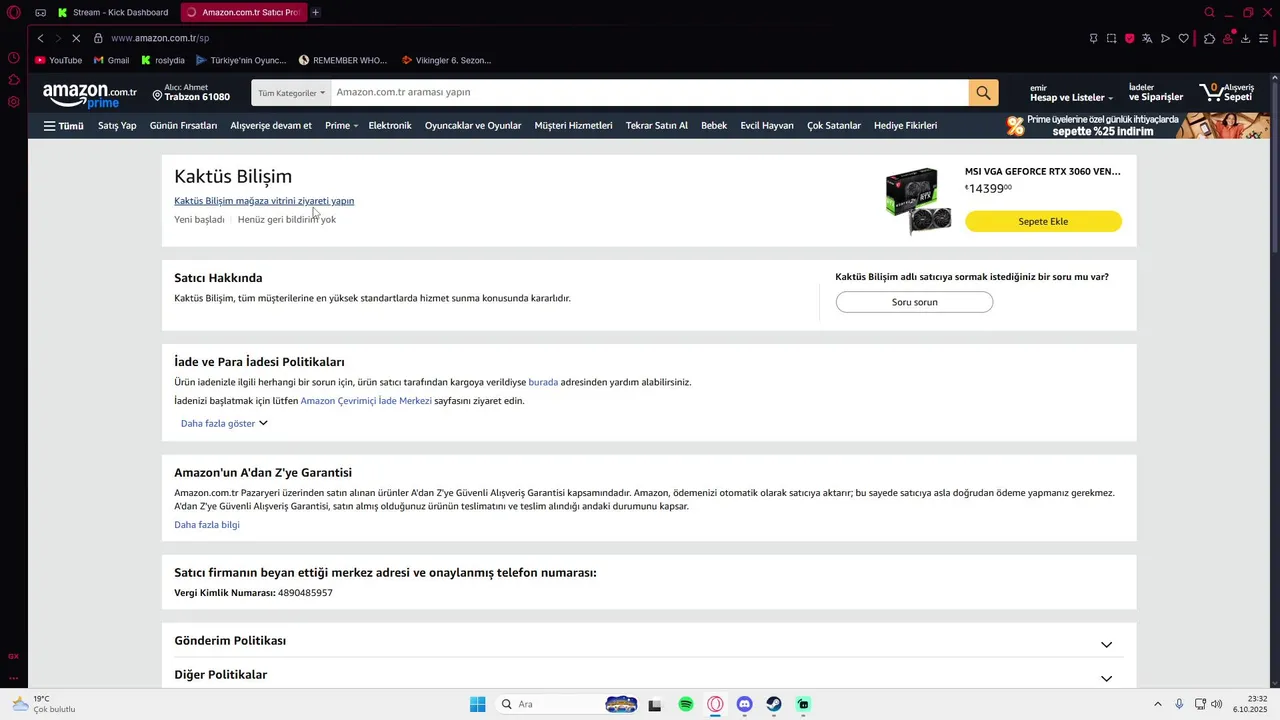1280x720 pixels.
Task: Open the ad blocker shield icon
Action: coord(1129,38)
